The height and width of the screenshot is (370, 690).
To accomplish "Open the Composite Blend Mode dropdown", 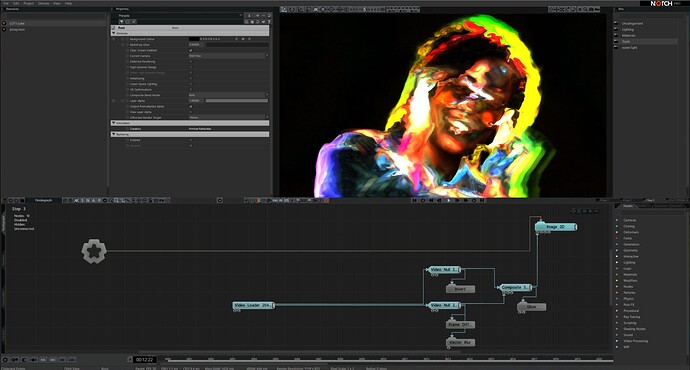I will [228, 95].
